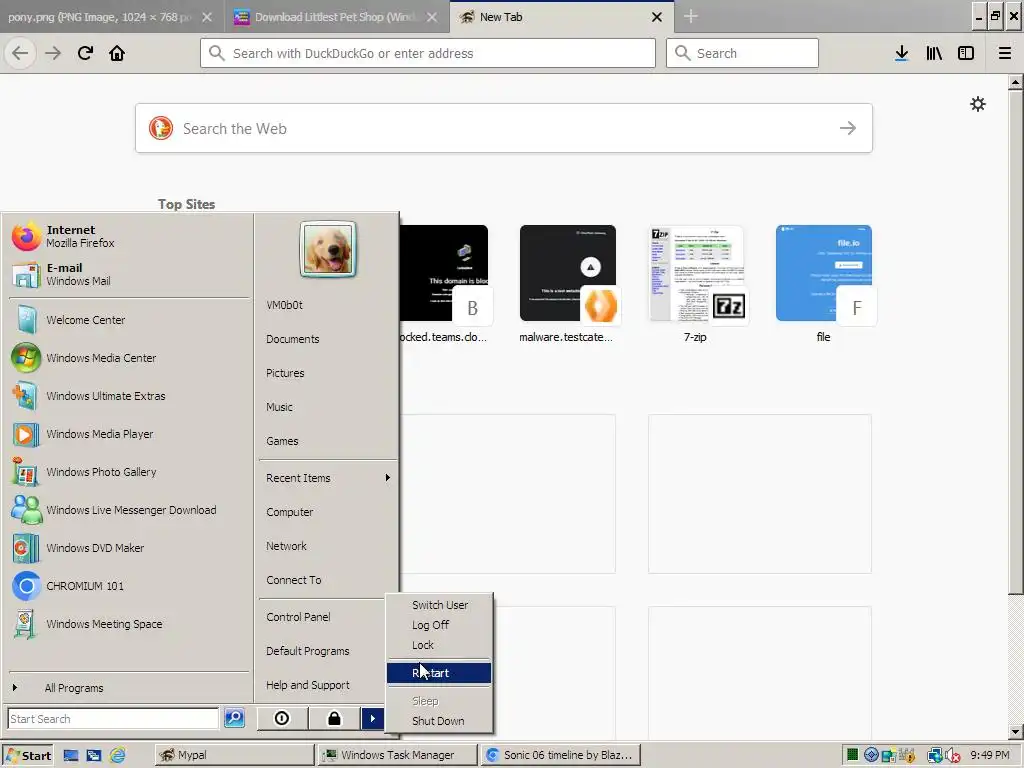This screenshot has height=768, width=1024.
Task: Click the browser forward arrow
Action: pyautogui.click(x=53, y=53)
